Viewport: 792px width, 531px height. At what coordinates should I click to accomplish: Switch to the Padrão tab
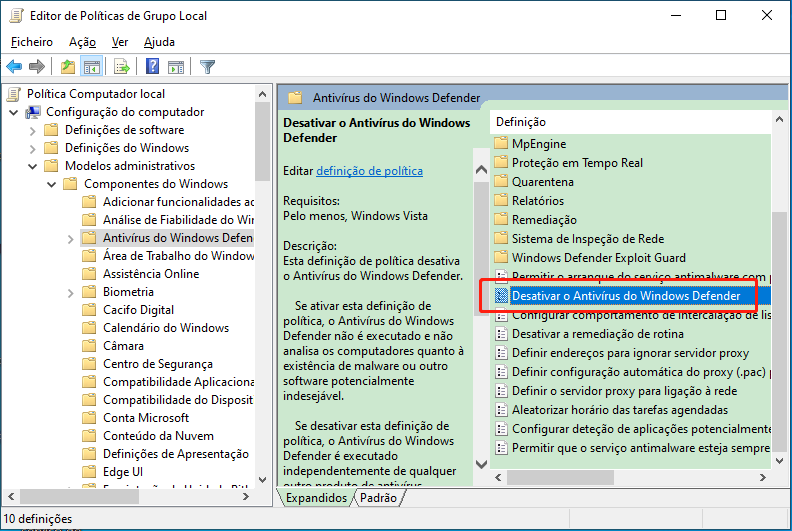pyautogui.click(x=378, y=498)
